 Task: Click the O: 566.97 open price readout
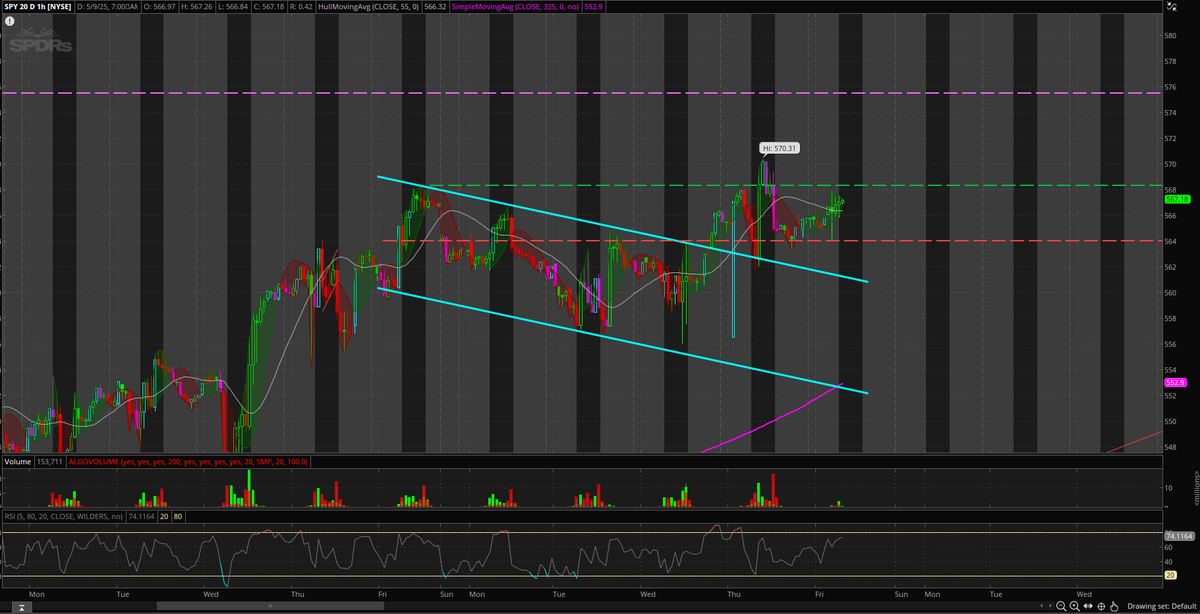(159, 6)
